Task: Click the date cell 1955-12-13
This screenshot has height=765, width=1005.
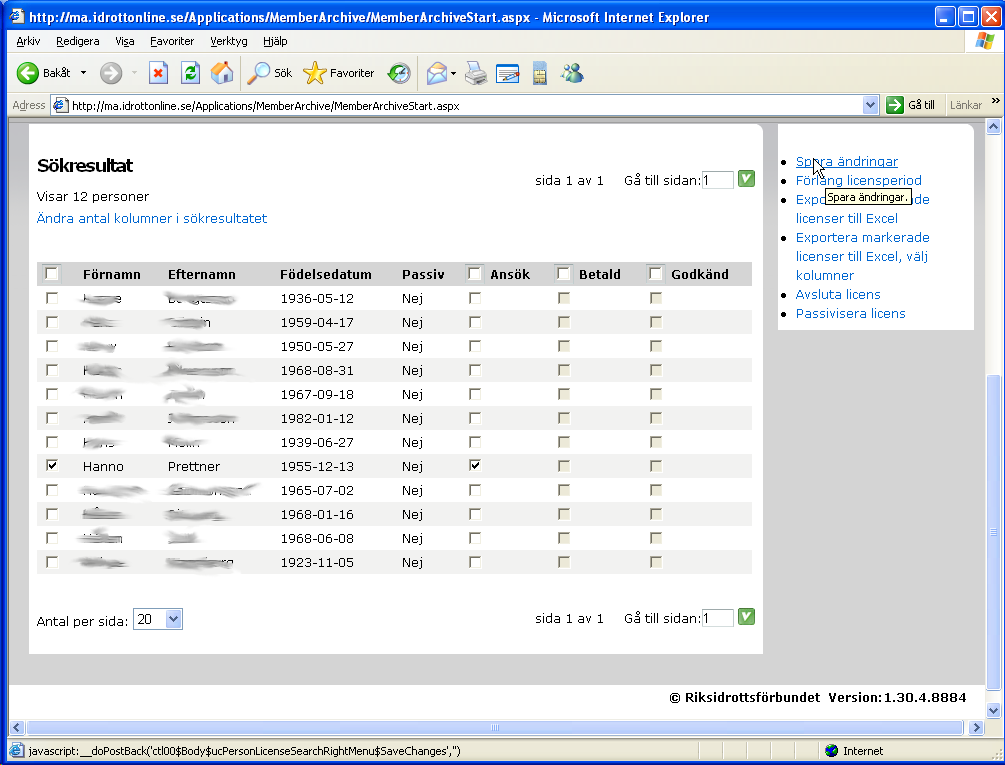Action: (317, 466)
